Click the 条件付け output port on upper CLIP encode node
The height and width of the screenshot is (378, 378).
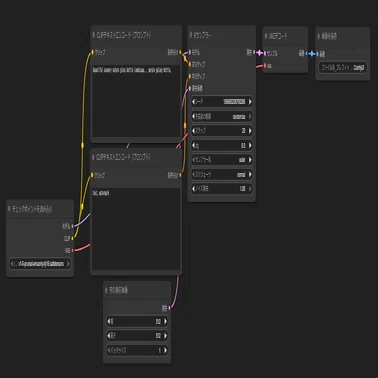tap(180, 52)
